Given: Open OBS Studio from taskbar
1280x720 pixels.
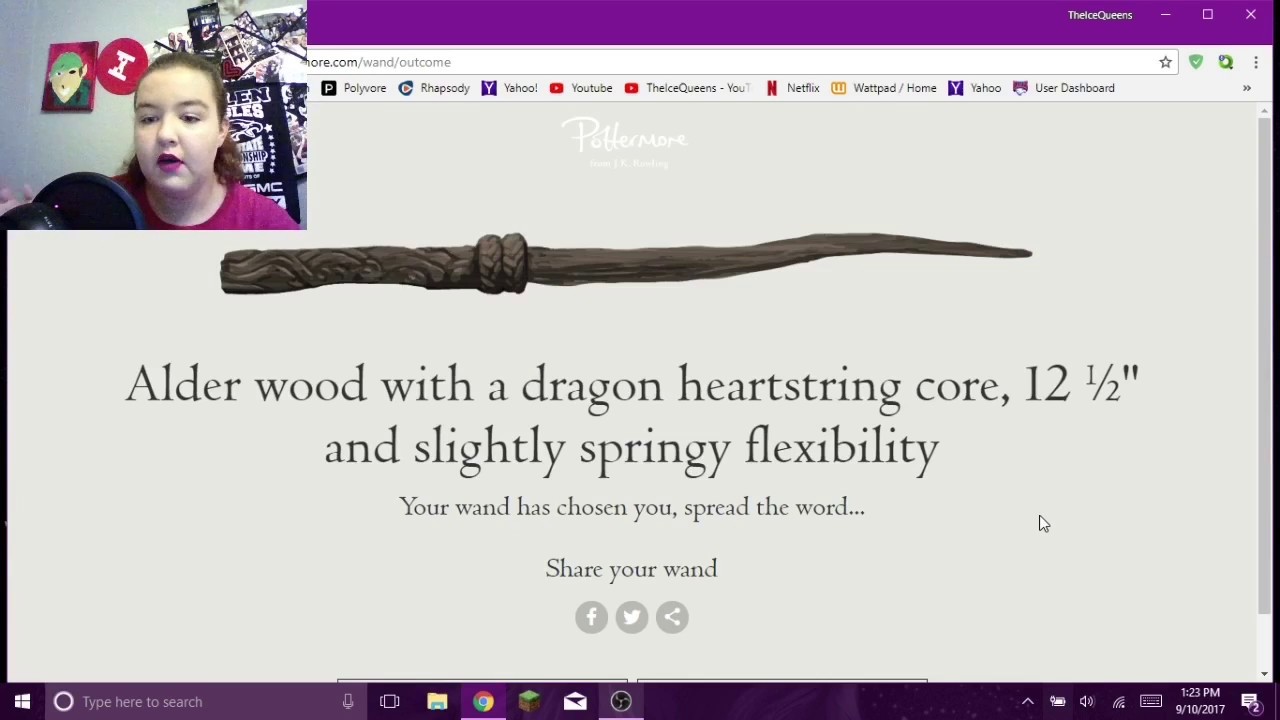Looking at the screenshot, I should (x=621, y=702).
